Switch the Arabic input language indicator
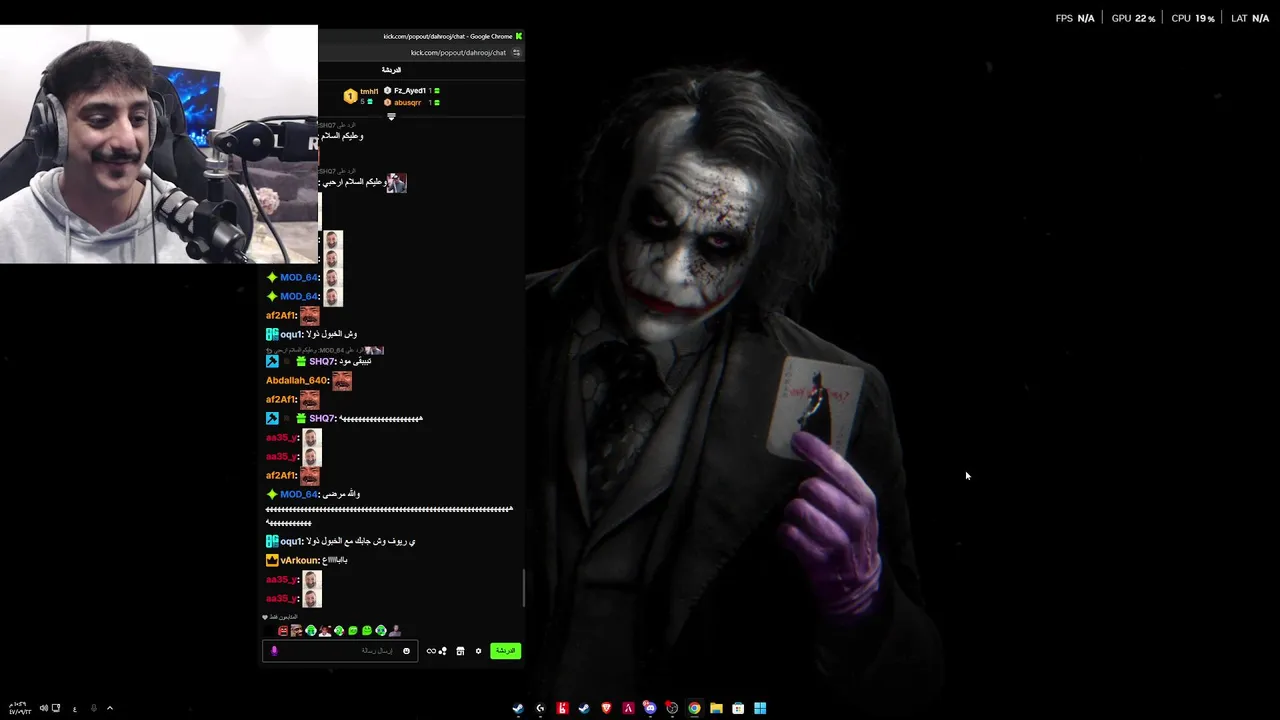This screenshot has height=720, width=1280. [75, 708]
